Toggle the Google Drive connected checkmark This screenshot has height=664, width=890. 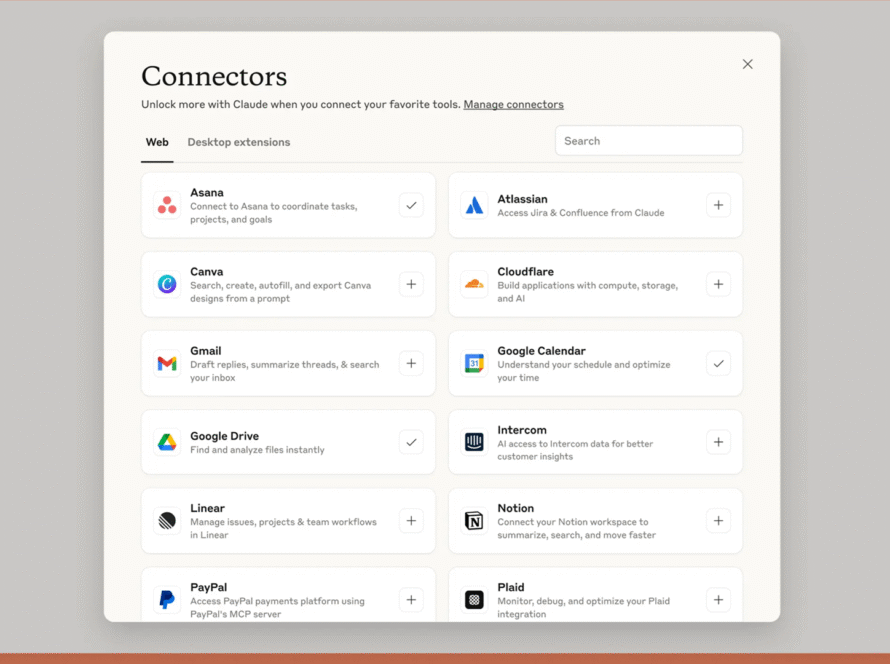(411, 442)
